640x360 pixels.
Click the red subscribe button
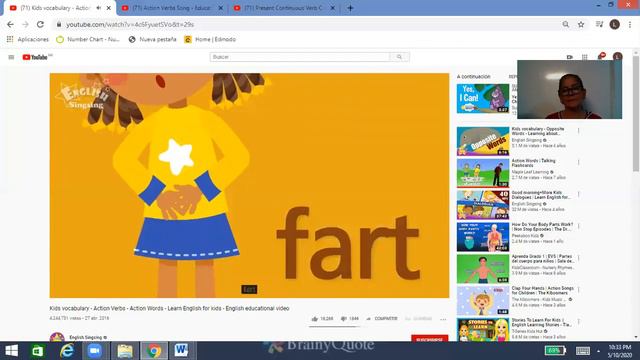coord(429,338)
